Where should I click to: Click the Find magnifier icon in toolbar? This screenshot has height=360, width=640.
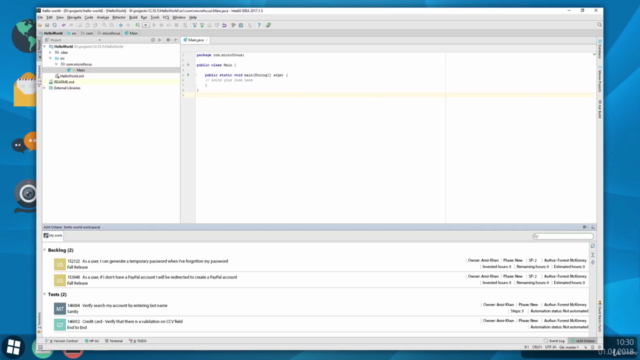[104, 25]
